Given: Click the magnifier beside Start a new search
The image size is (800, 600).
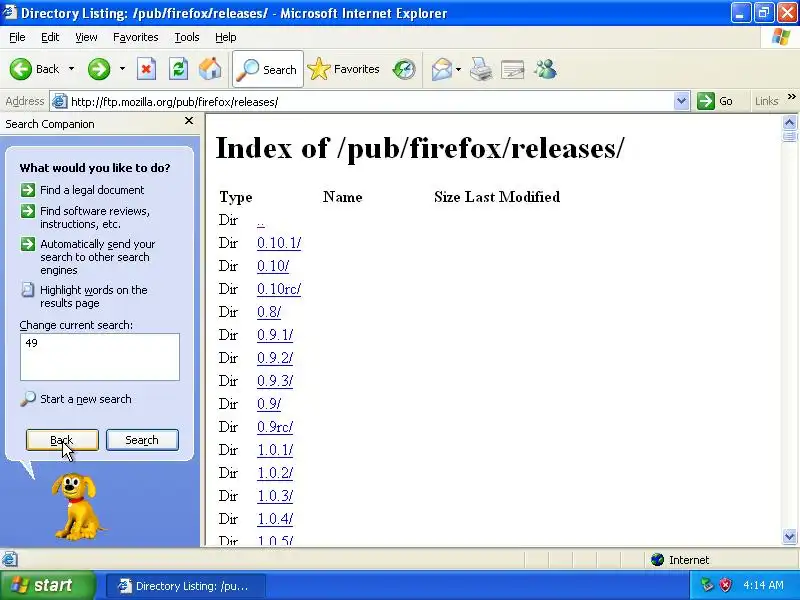Looking at the screenshot, I should [x=28, y=399].
